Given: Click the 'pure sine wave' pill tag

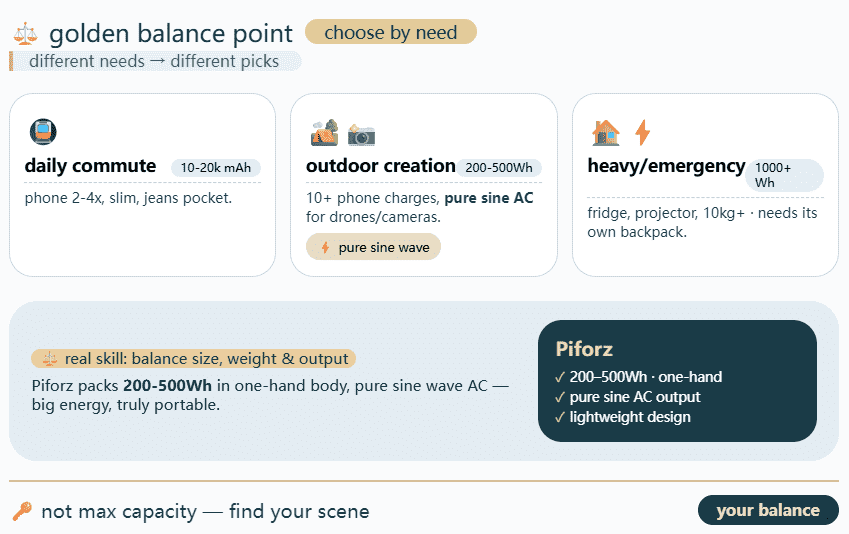Looking at the screenshot, I should click(373, 247).
